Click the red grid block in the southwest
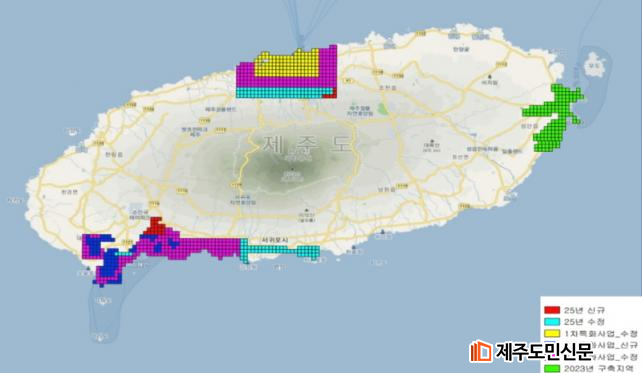This screenshot has width=642, height=373. [x=154, y=226]
